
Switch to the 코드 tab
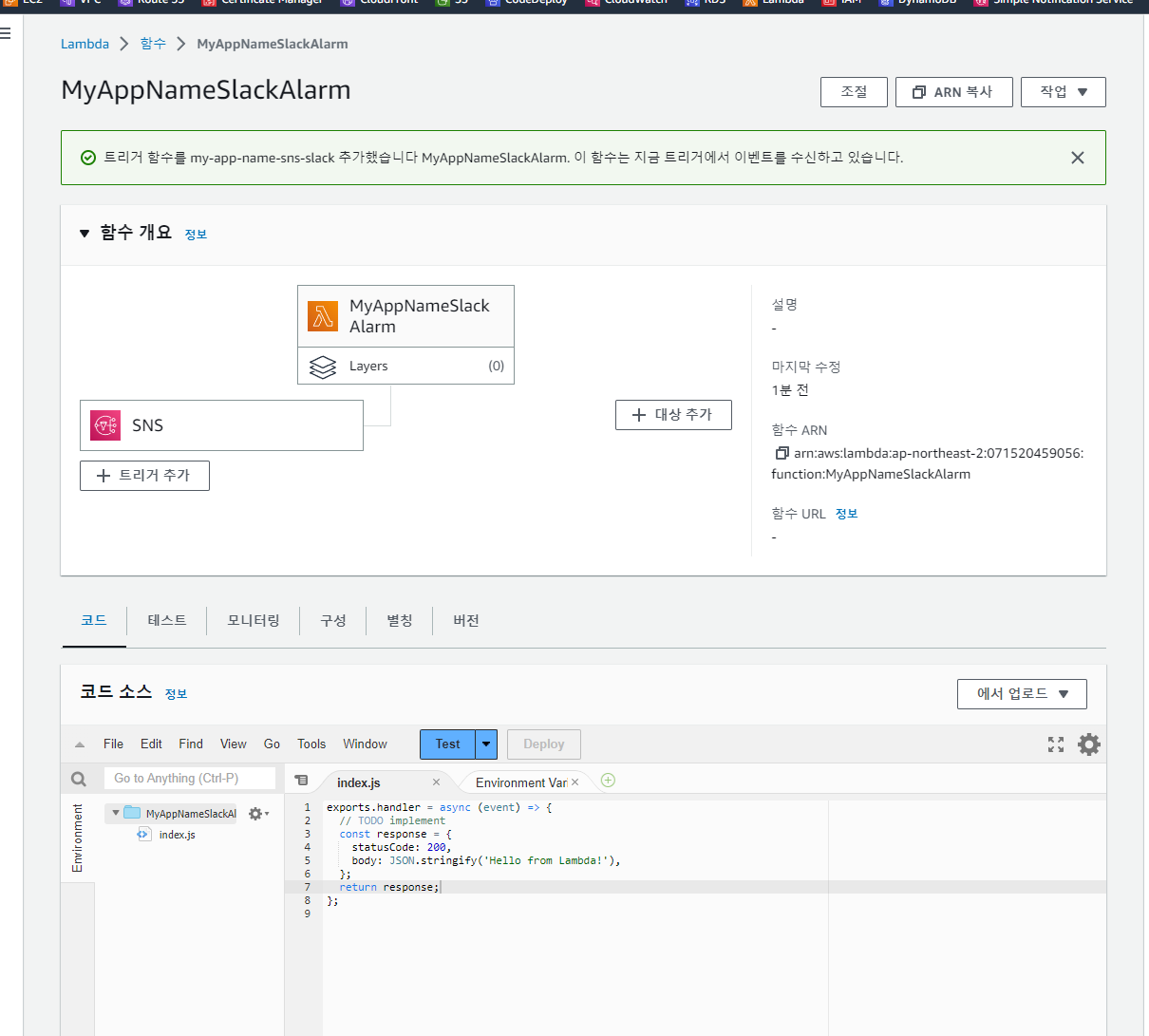[x=94, y=621]
